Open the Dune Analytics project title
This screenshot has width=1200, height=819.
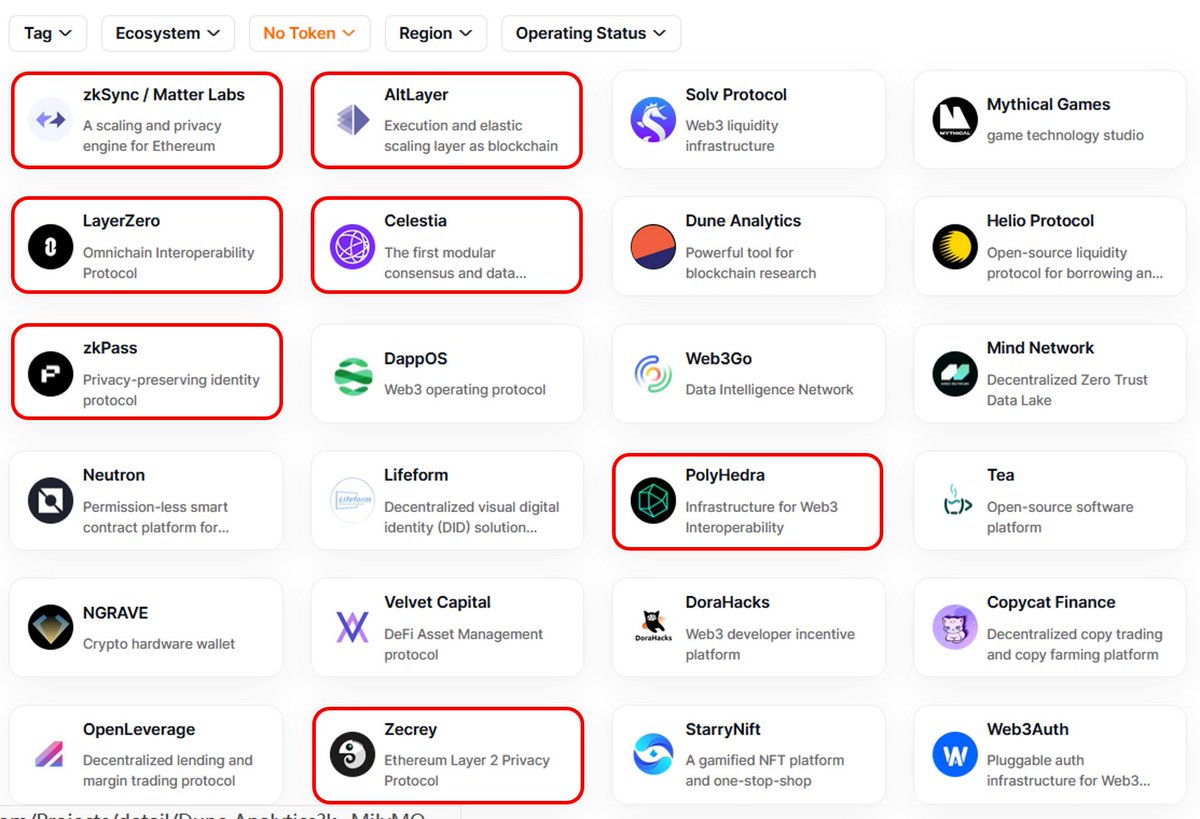(x=743, y=221)
